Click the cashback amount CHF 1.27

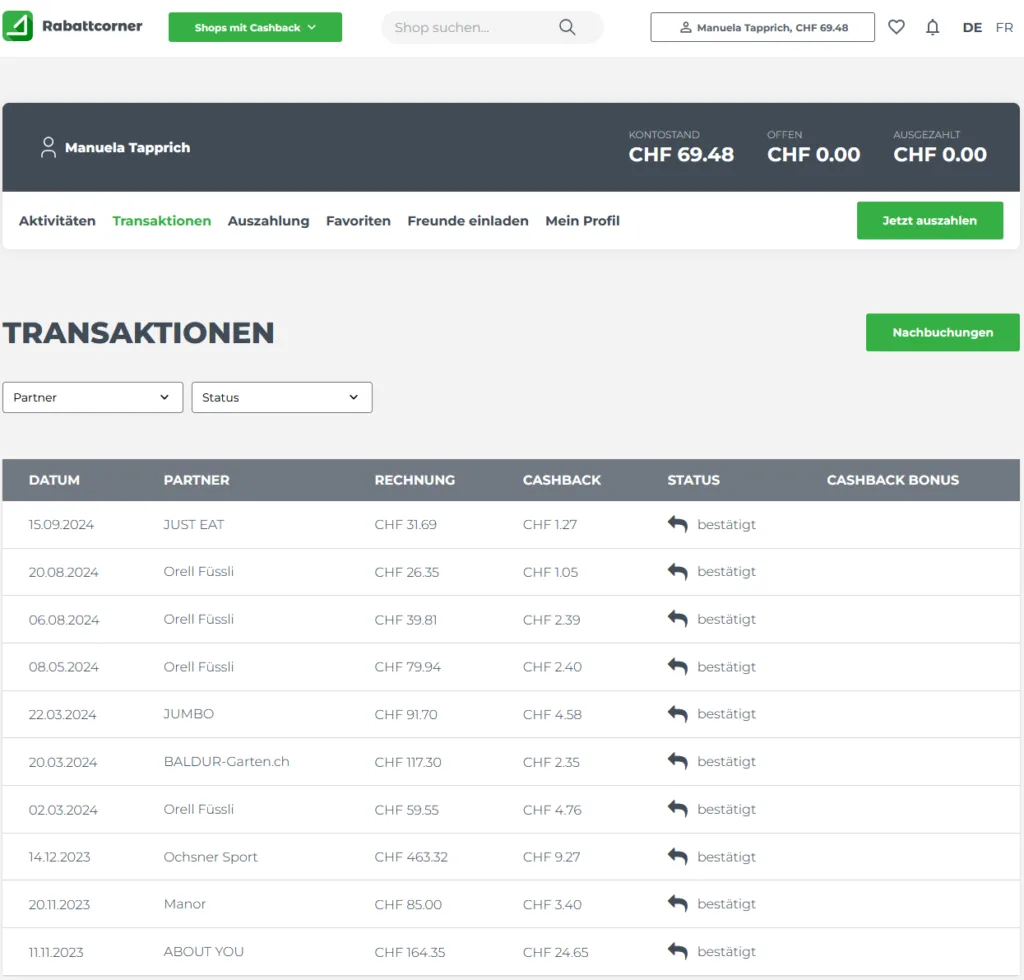point(550,524)
